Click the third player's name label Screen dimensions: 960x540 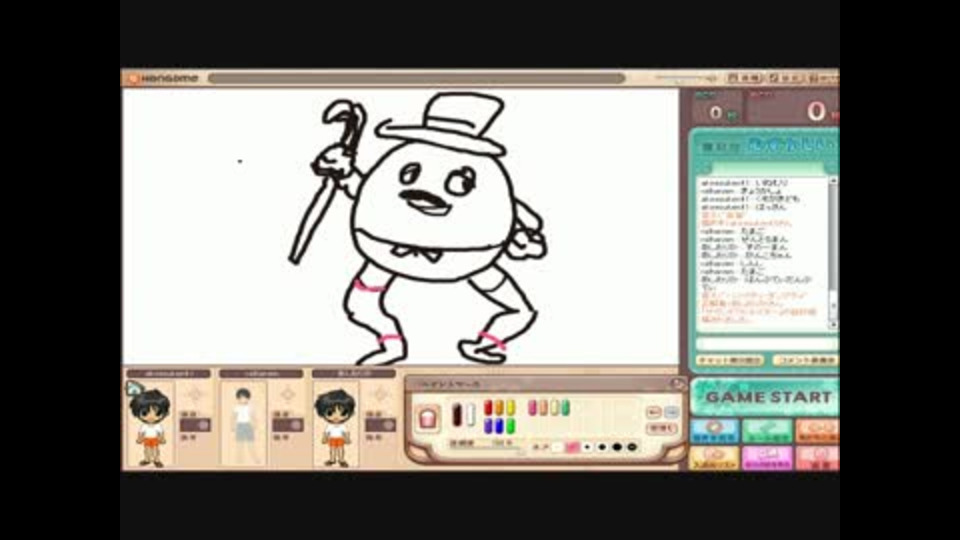[x=353, y=373]
